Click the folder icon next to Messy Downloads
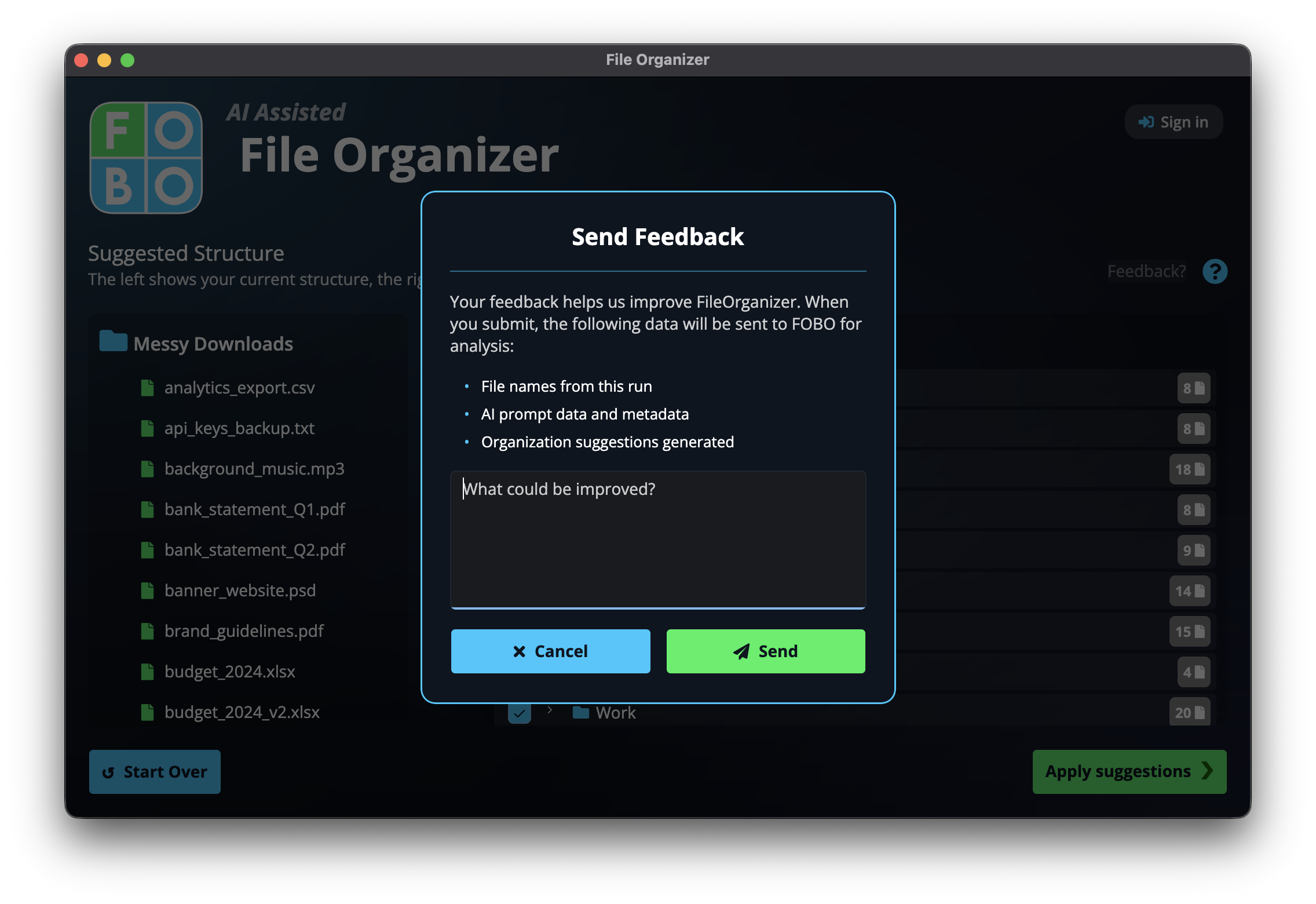Image resolution: width=1316 pixels, height=904 pixels. point(114,342)
